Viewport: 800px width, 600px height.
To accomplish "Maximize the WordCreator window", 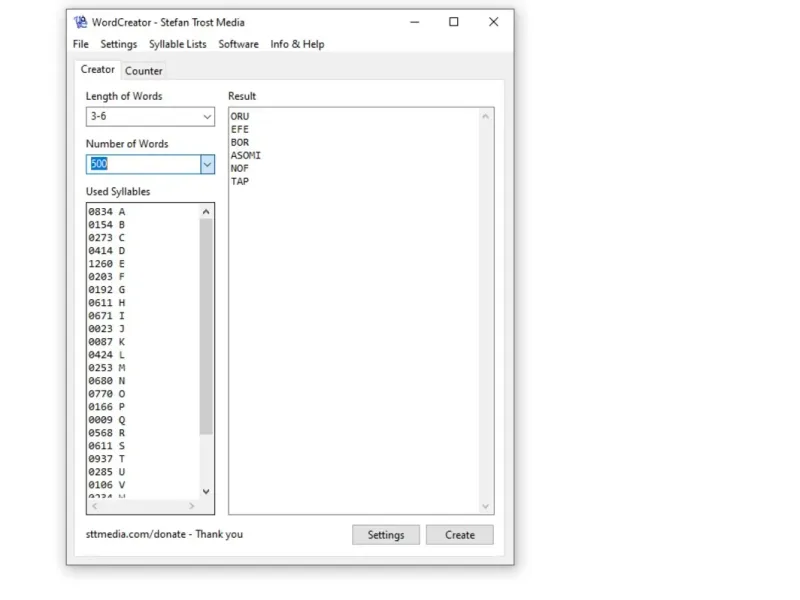I will 454,22.
